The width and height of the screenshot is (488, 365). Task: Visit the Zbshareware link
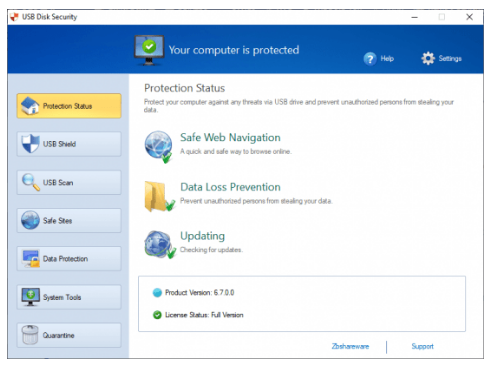(x=350, y=346)
